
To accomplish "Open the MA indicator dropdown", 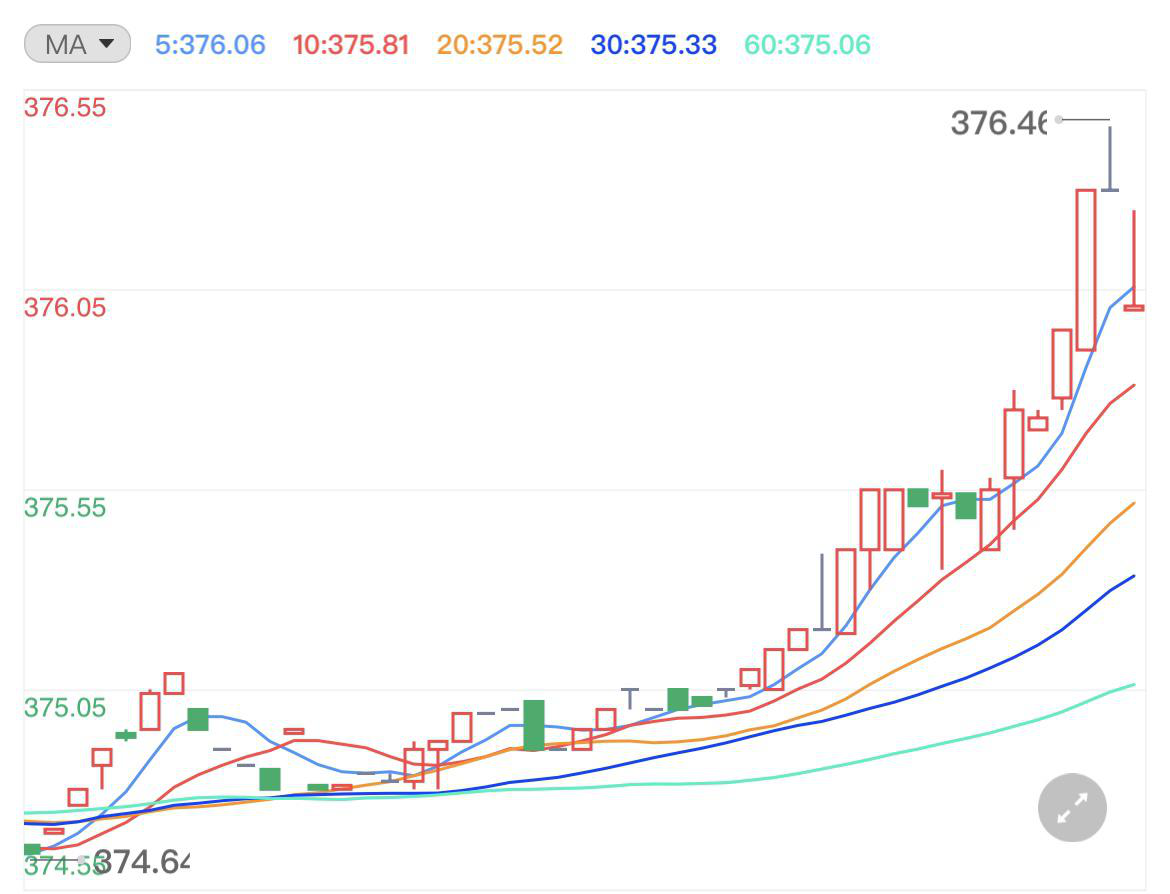I will point(78,44).
